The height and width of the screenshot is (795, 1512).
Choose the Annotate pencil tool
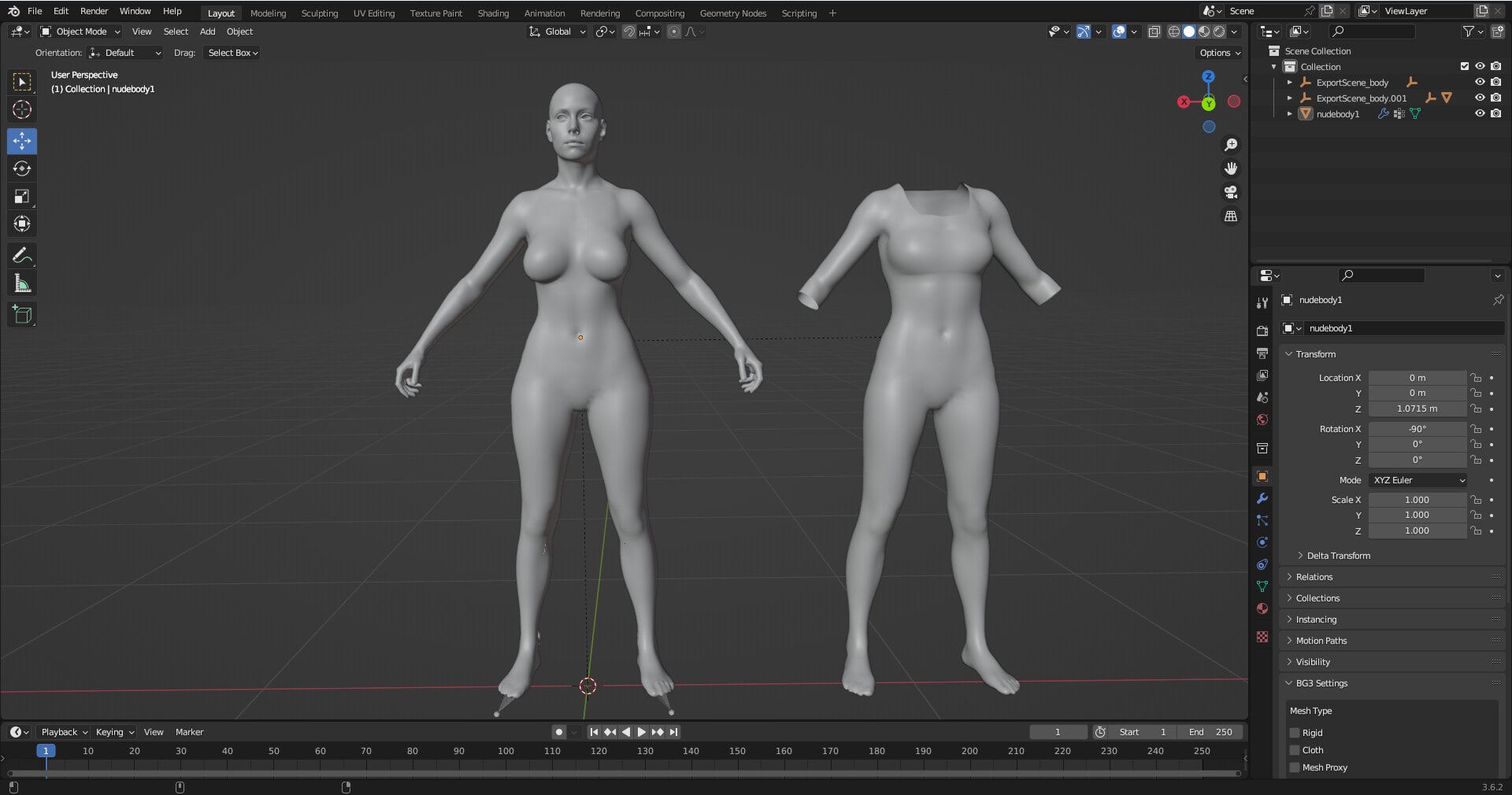tap(22, 255)
